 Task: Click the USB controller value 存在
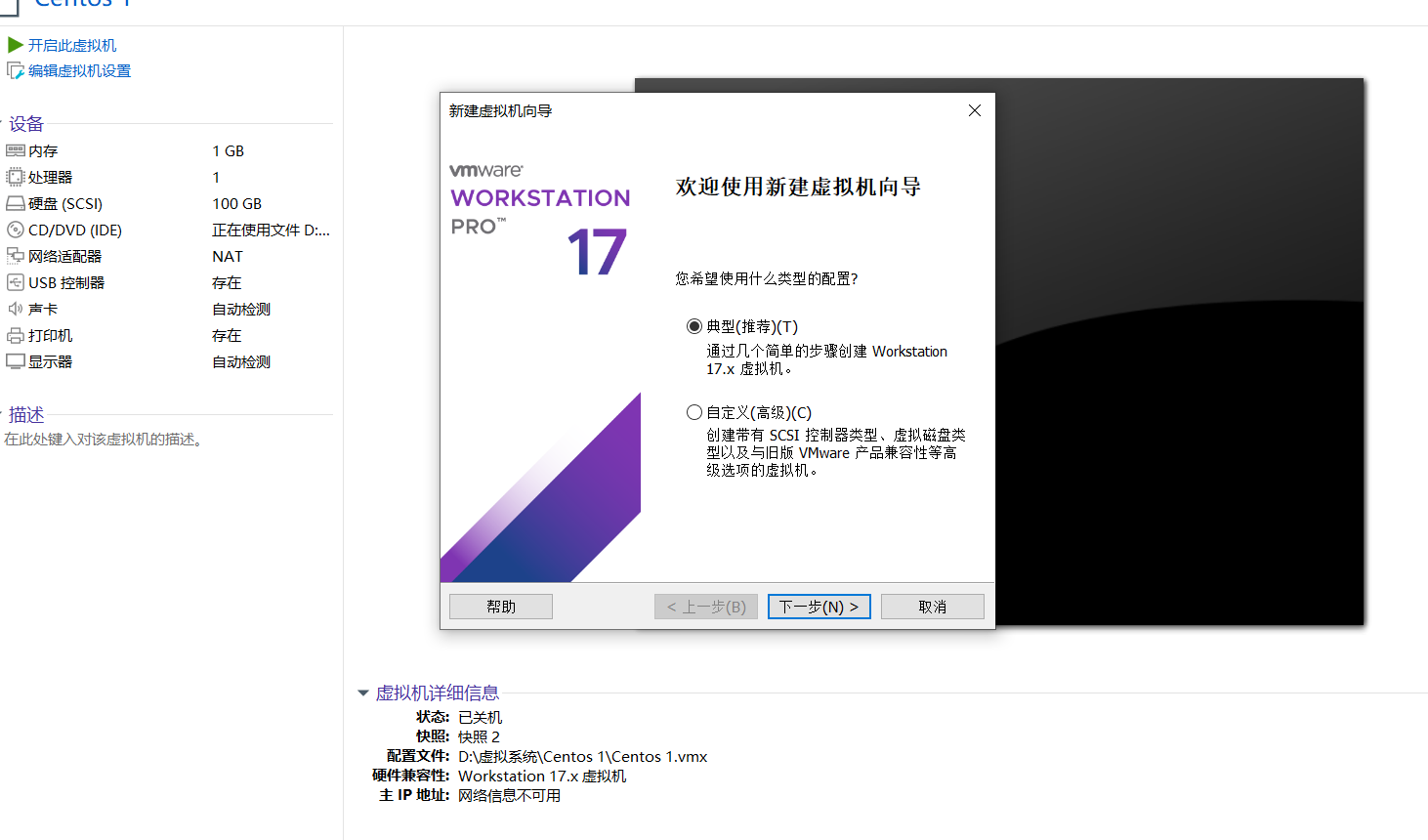pos(227,282)
